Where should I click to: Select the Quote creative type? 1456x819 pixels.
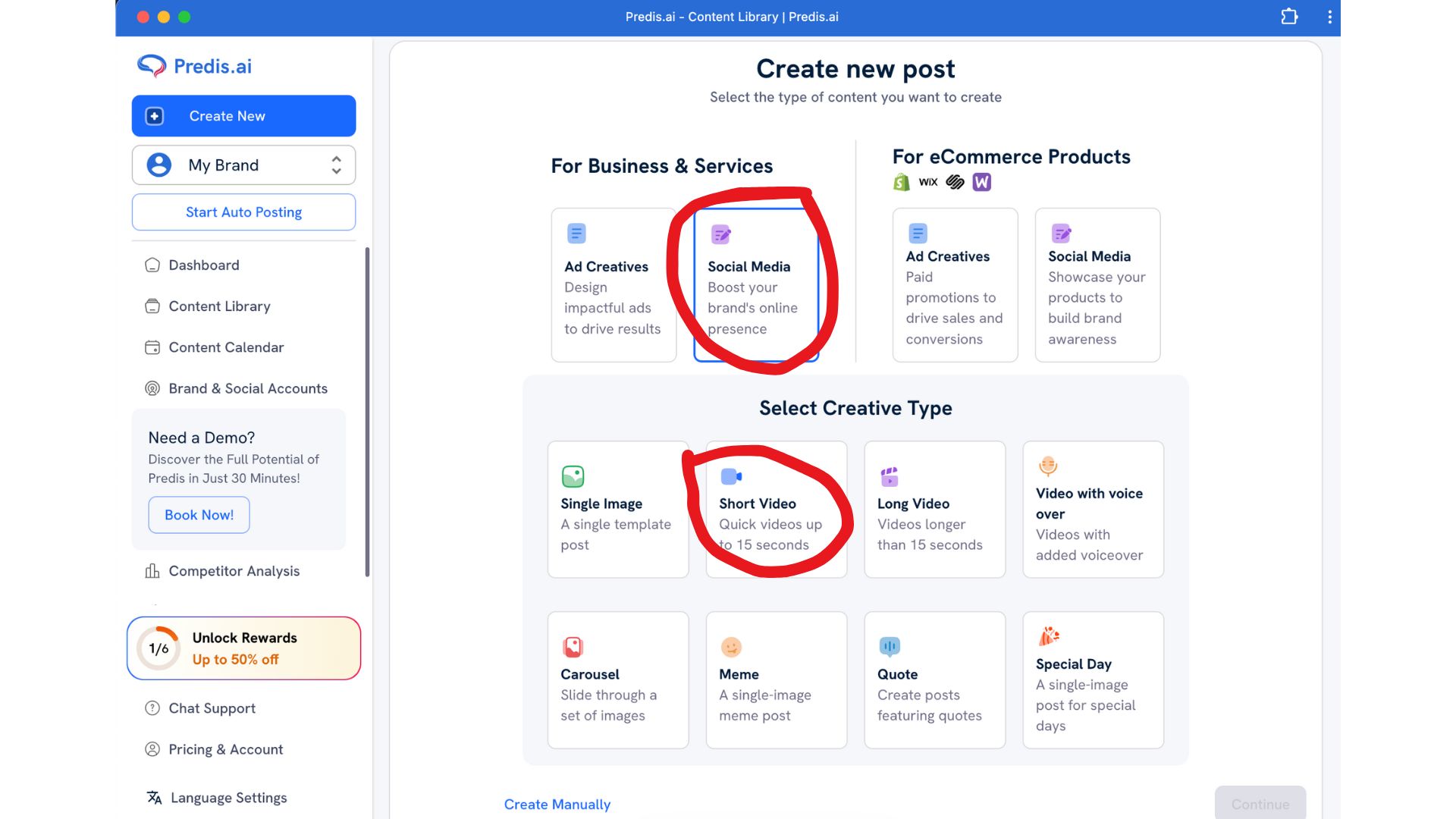934,680
